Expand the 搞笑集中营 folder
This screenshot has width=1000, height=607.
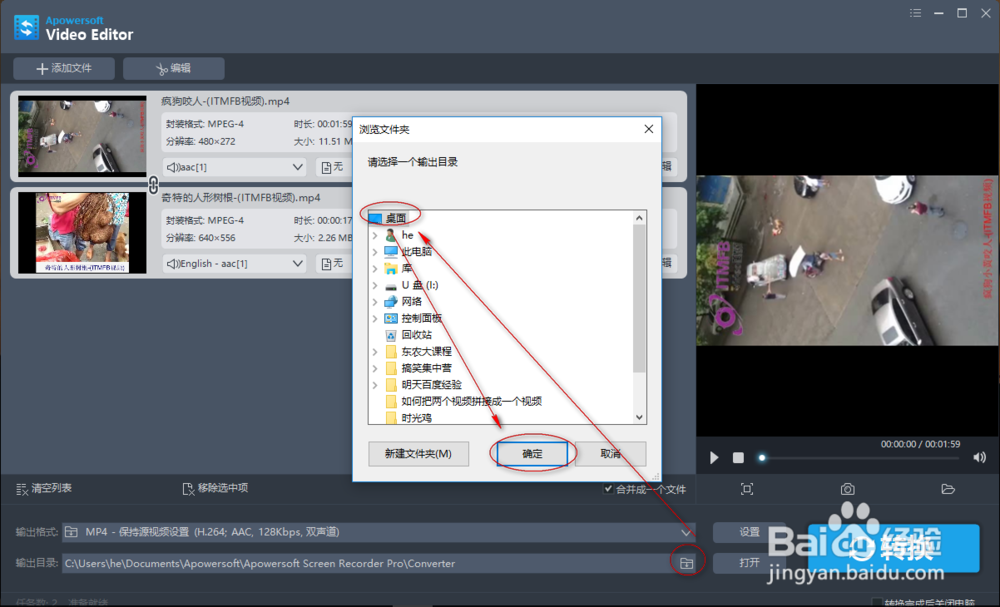pos(375,368)
